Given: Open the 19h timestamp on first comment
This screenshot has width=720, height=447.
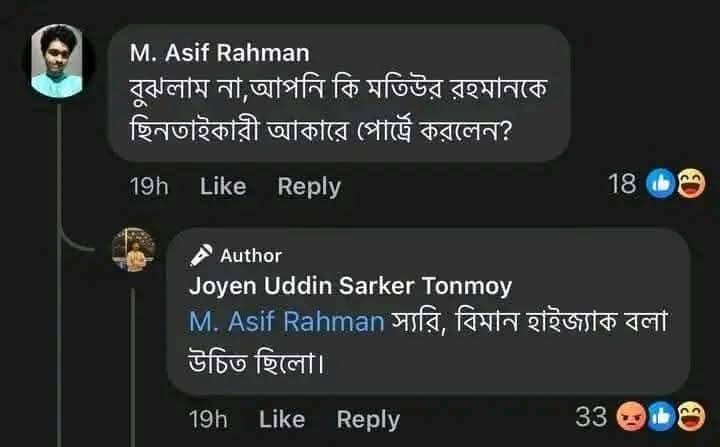Looking at the screenshot, I should pos(151,186).
